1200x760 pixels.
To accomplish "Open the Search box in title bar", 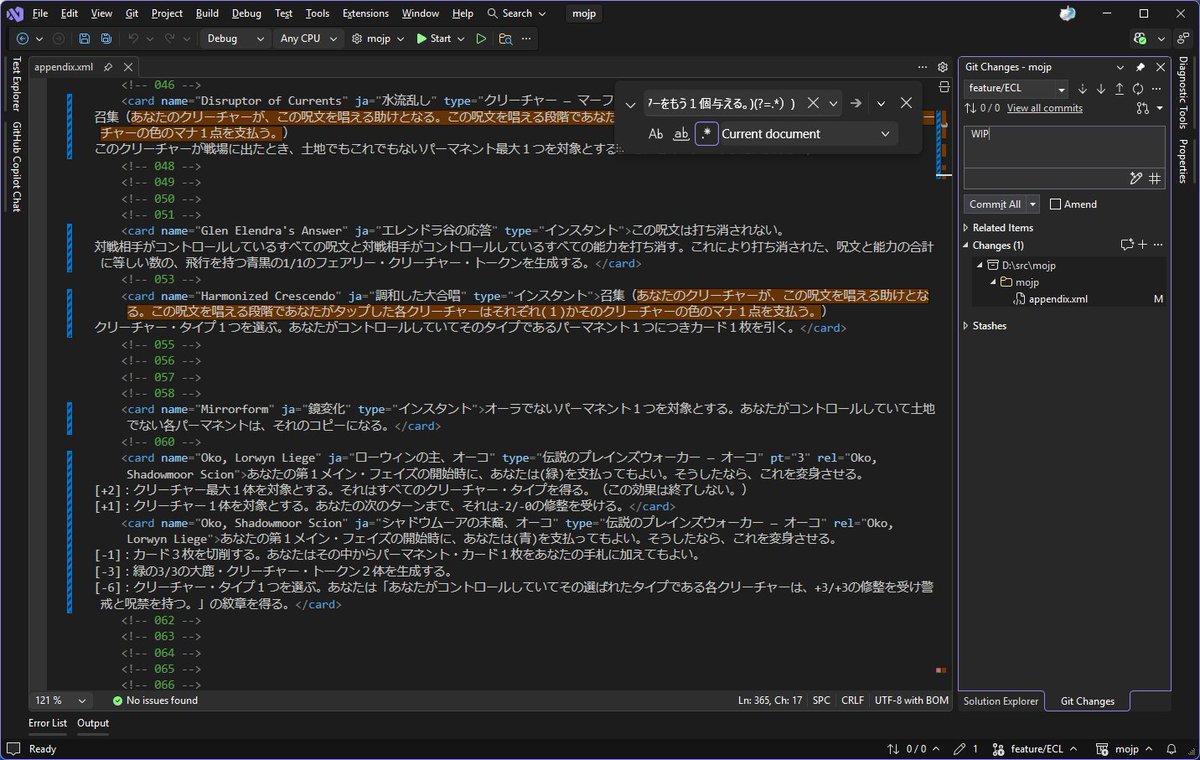I will (x=517, y=14).
